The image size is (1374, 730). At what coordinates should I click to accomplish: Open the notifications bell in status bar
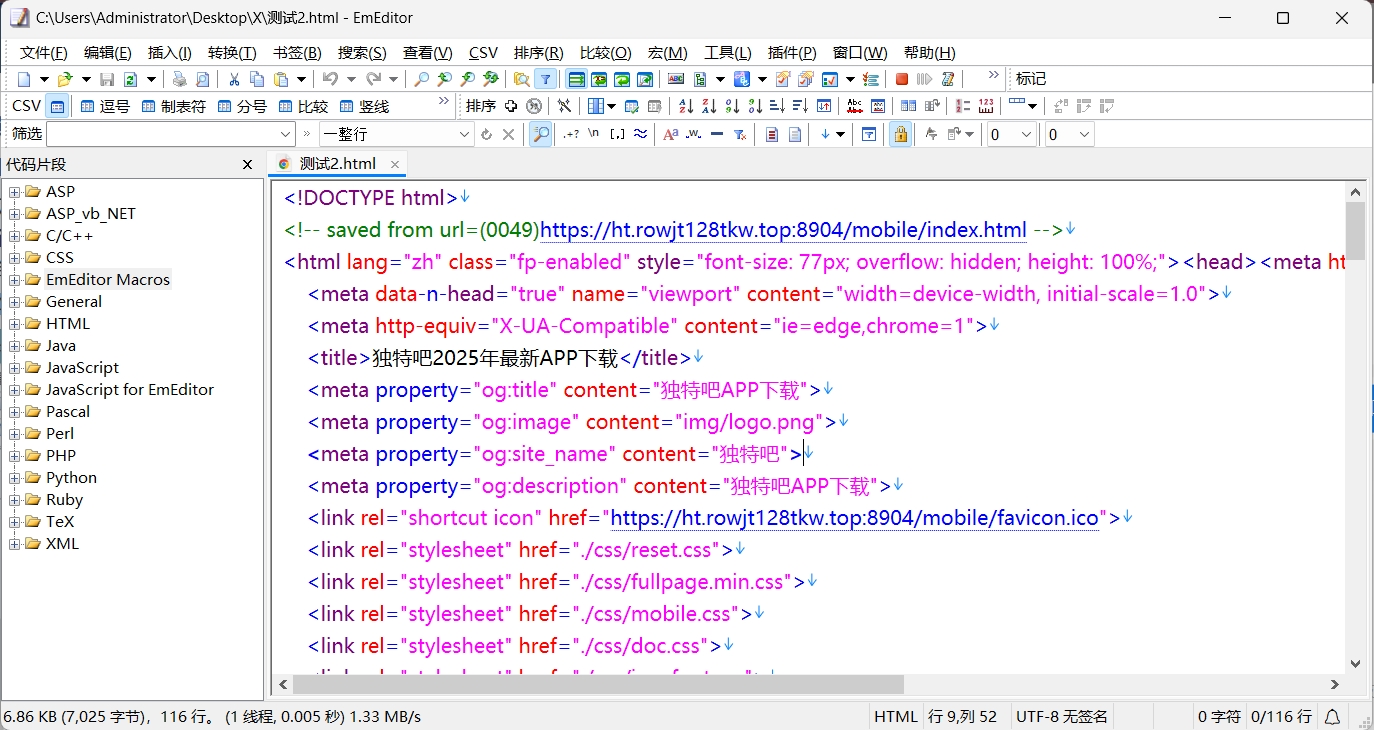point(1333,716)
